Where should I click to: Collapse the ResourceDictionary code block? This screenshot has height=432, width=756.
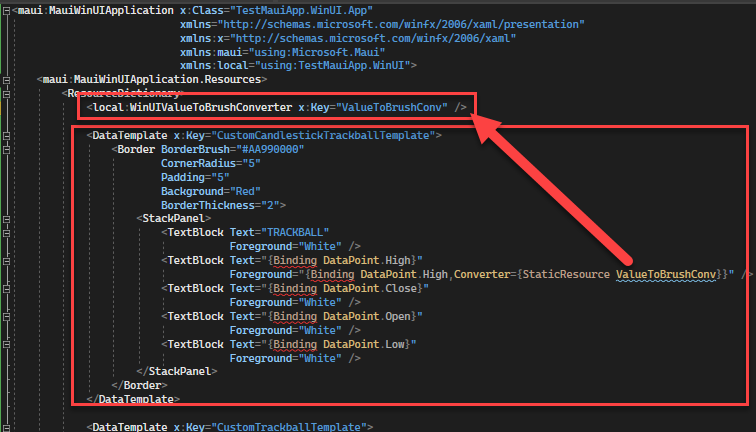[8, 92]
